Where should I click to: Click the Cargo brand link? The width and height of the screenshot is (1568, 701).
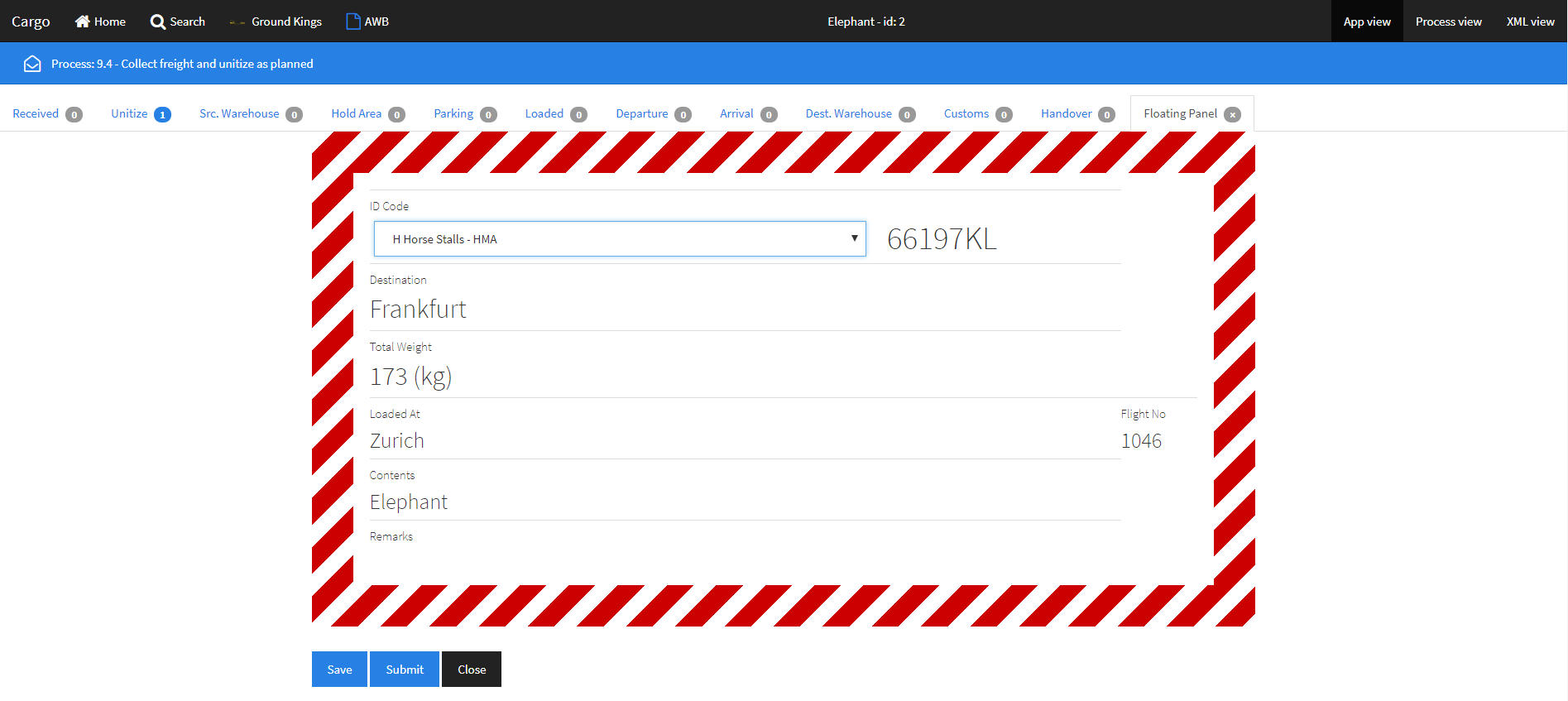[31, 22]
